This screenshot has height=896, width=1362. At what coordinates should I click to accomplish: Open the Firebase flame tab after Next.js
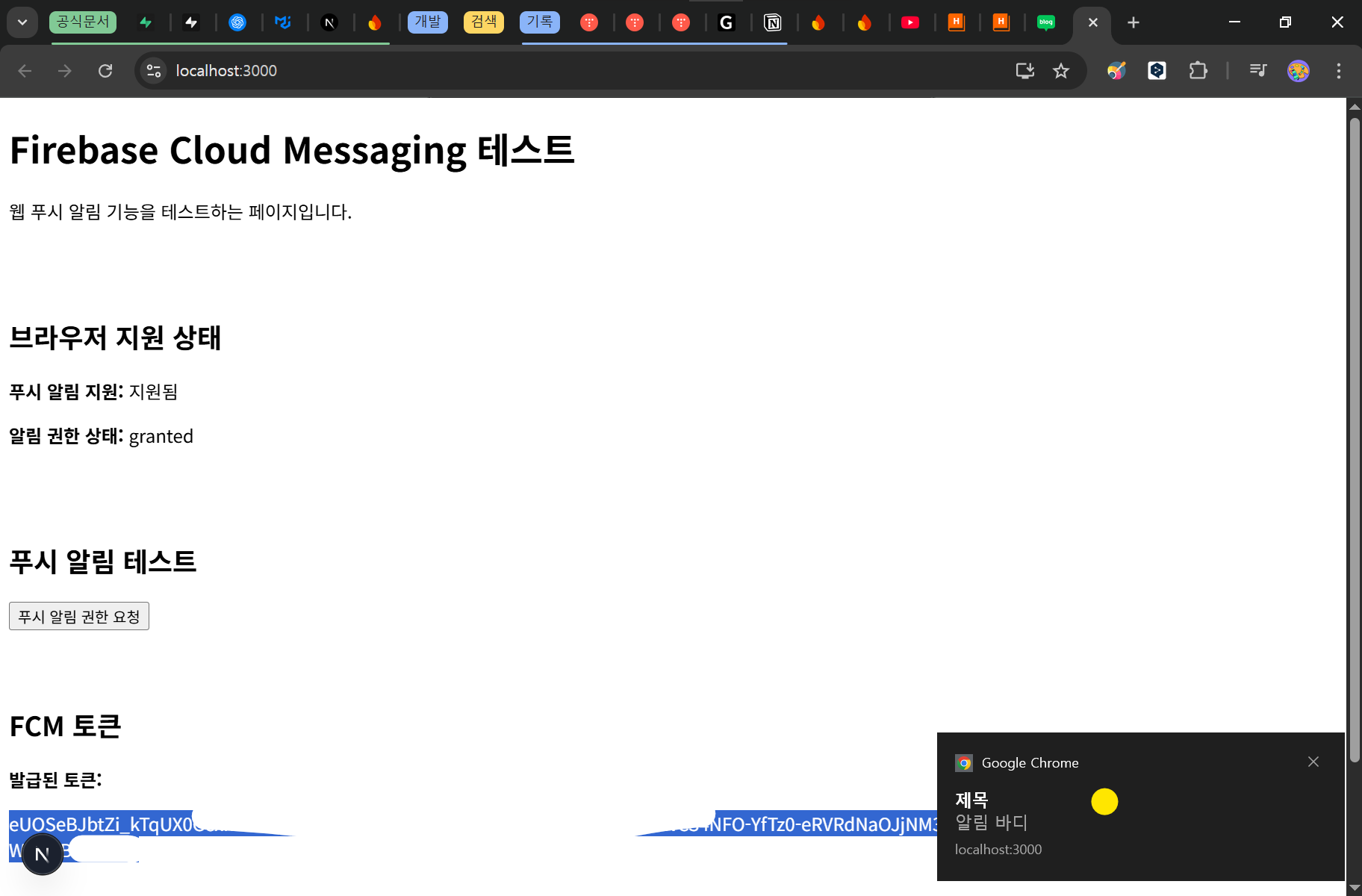click(x=375, y=22)
